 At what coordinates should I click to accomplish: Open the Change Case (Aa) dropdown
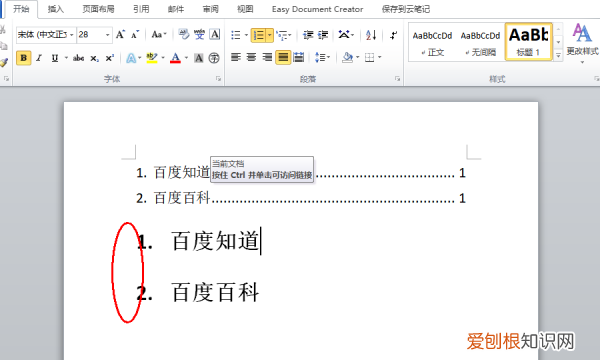point(159,35)
